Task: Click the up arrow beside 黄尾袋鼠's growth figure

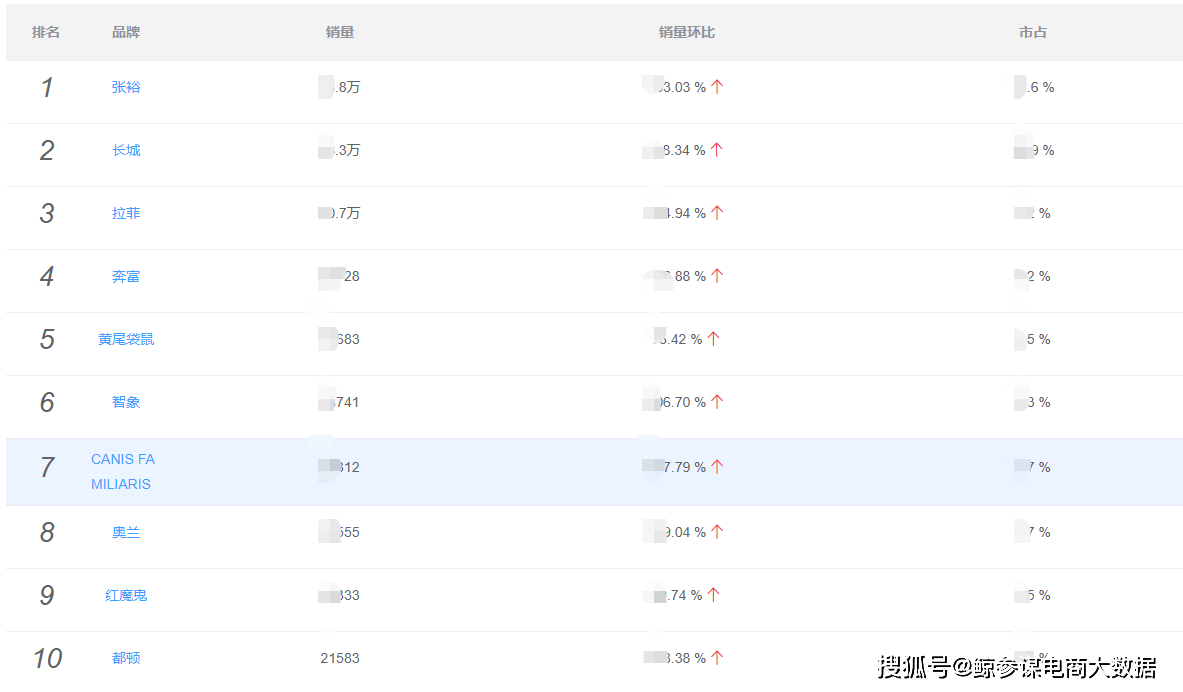Action: click(711, 338)
